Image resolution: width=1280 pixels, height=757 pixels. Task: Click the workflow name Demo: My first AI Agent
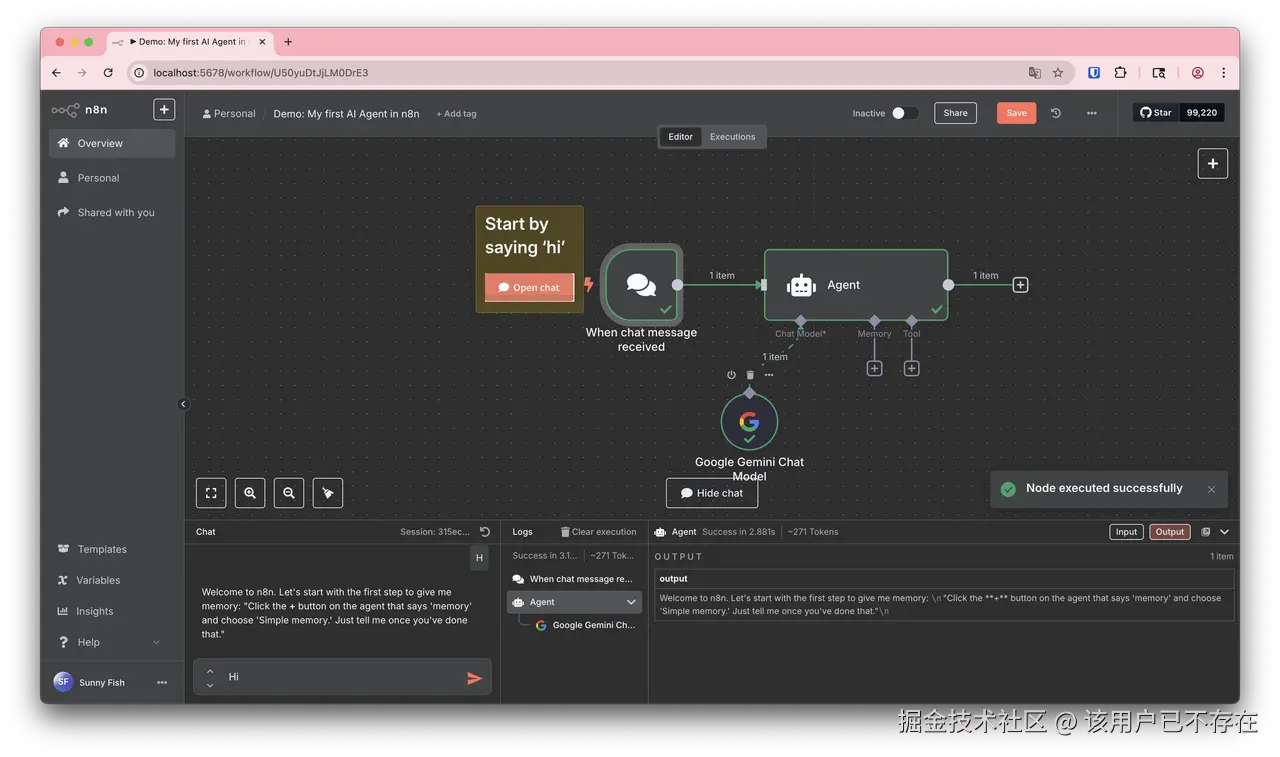click(x=346, y=114)
